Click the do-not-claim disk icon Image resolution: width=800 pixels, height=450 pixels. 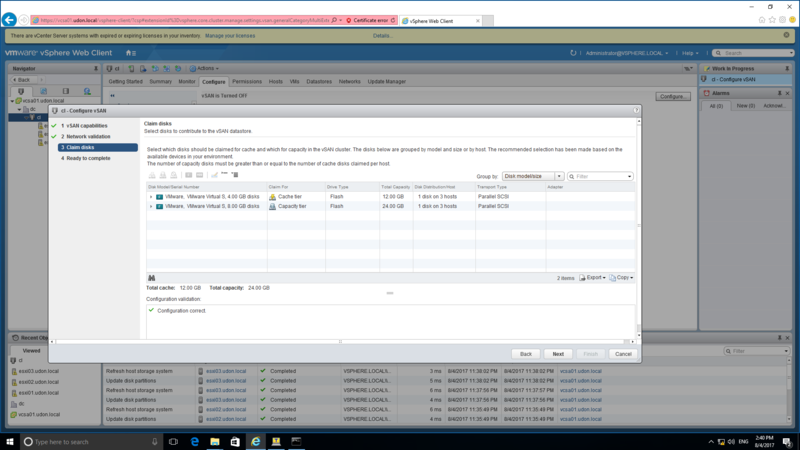click(x=173, y=175)
